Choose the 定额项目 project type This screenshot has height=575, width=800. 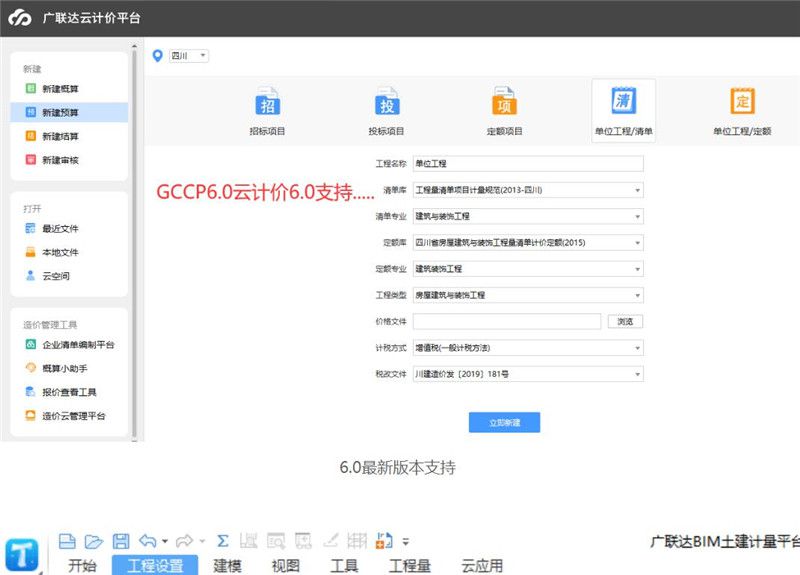(505, 111)
